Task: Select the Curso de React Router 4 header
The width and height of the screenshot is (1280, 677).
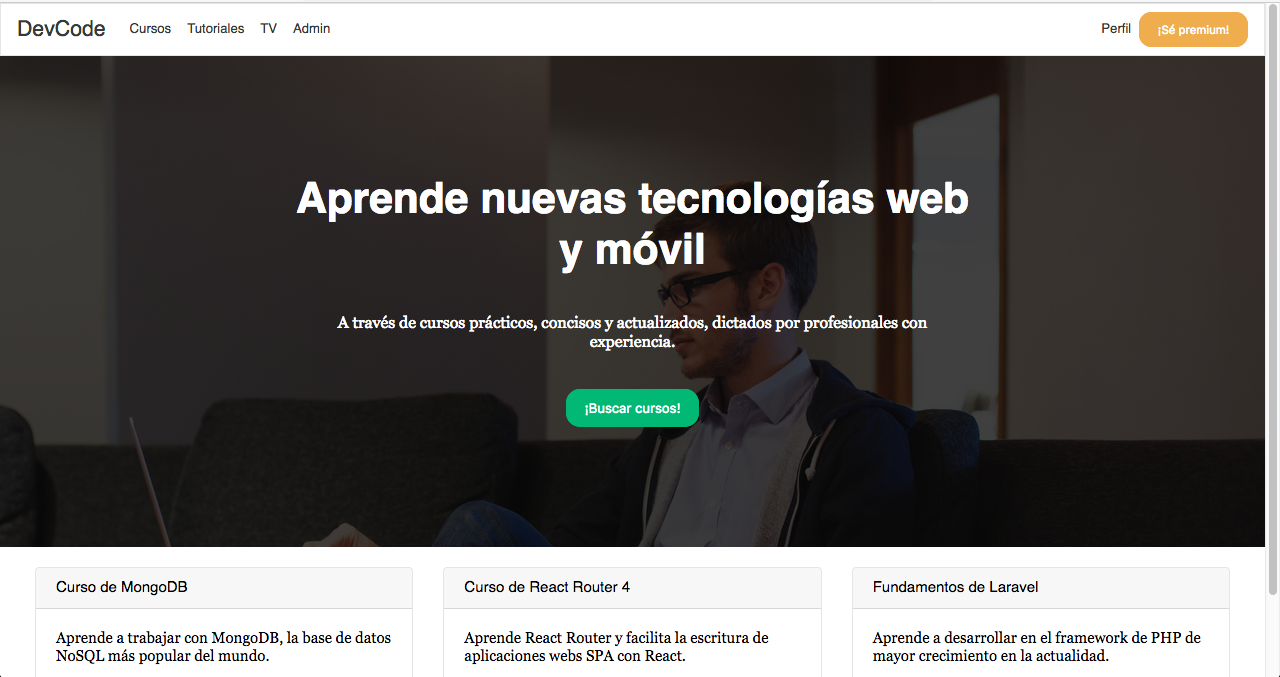Action: (x=632, y=588)
